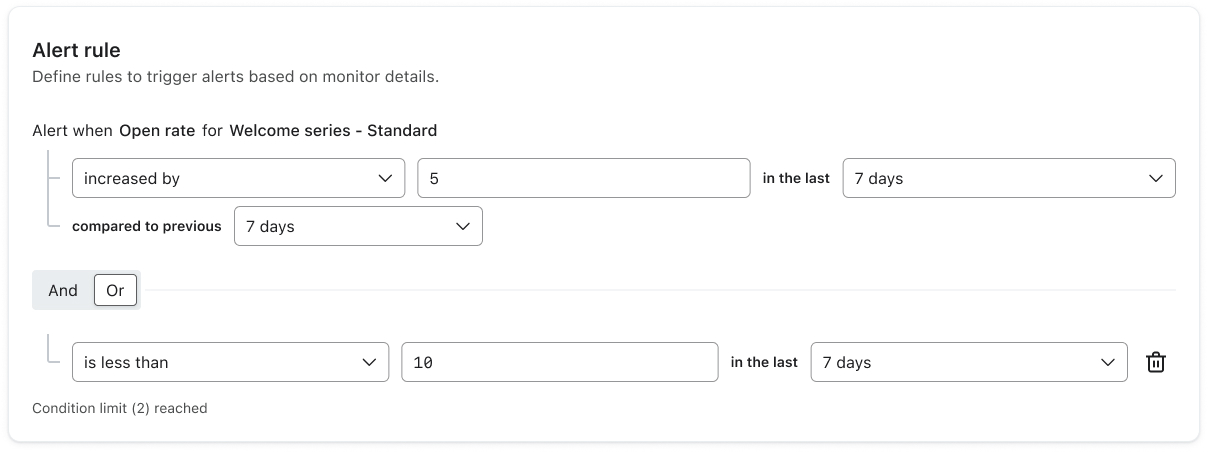Click chevron of 'compared to previous' 7 days selector
1208x452 pixels.
point(463,226)
